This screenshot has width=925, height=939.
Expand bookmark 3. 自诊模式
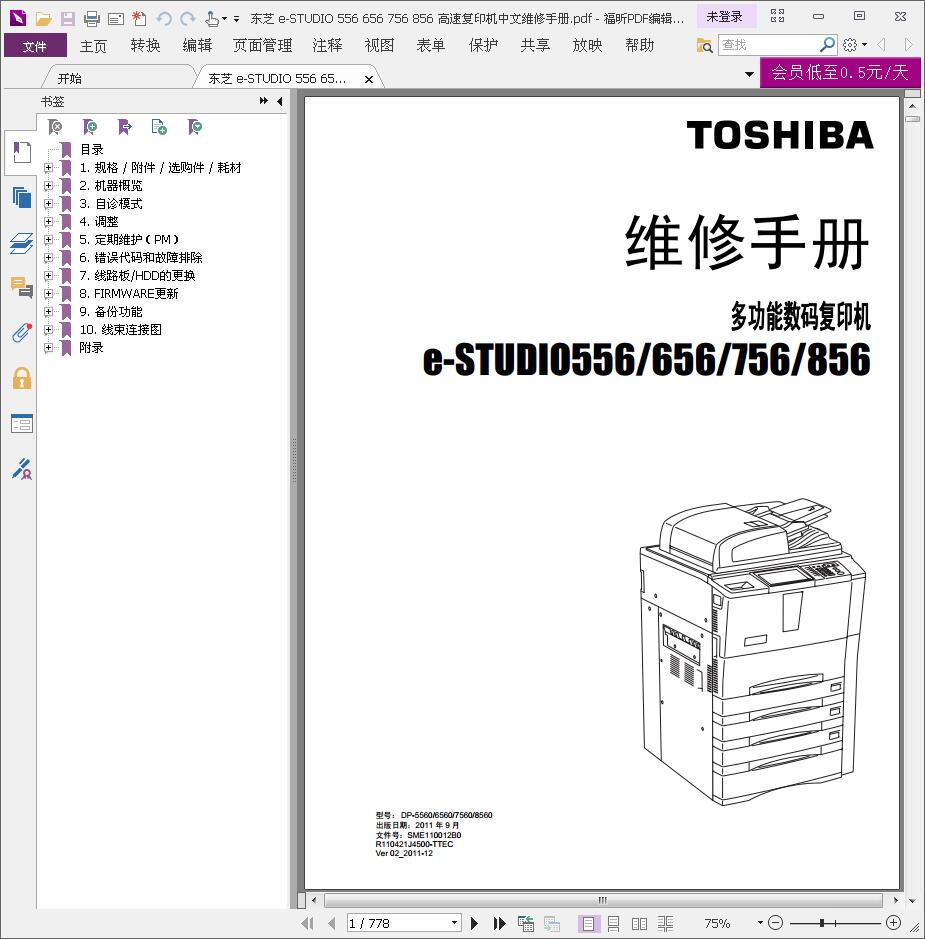click(48, 204)
